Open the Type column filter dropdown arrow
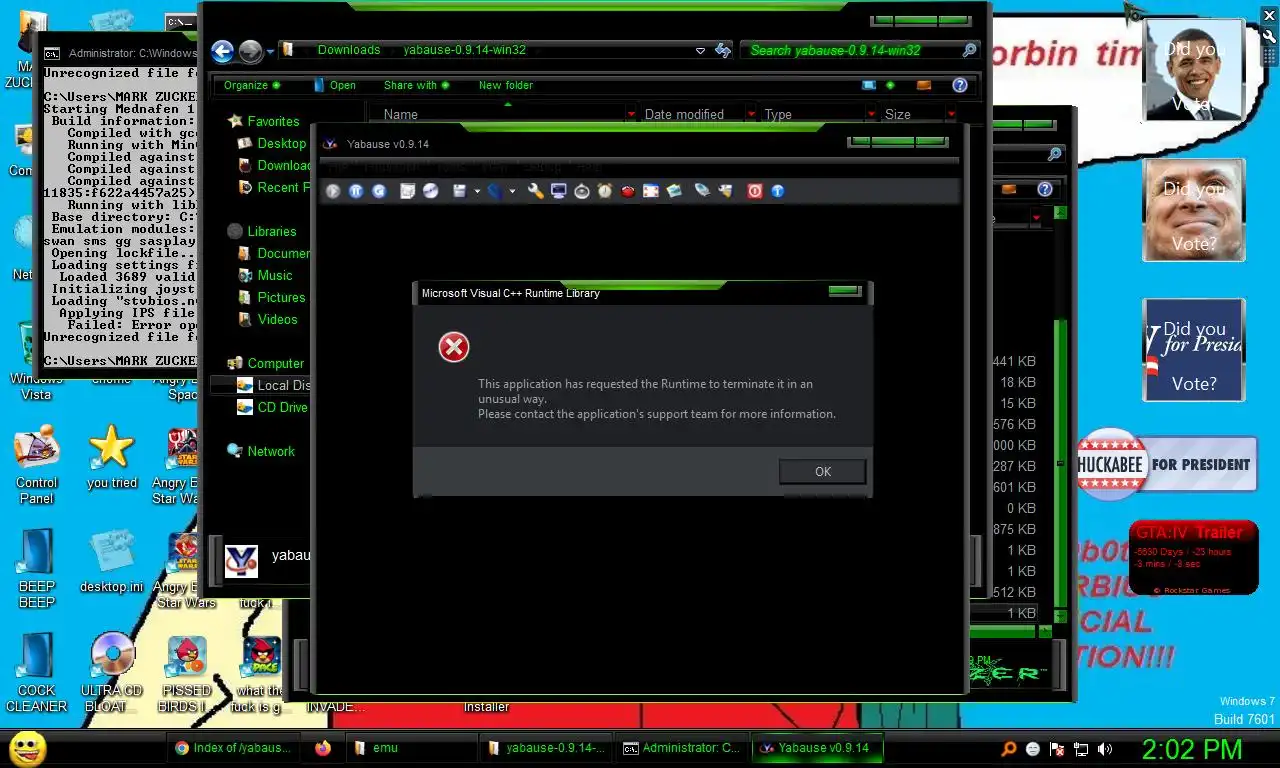The height and width of the screenshot is (768, 1280). [x=872, y=115]
